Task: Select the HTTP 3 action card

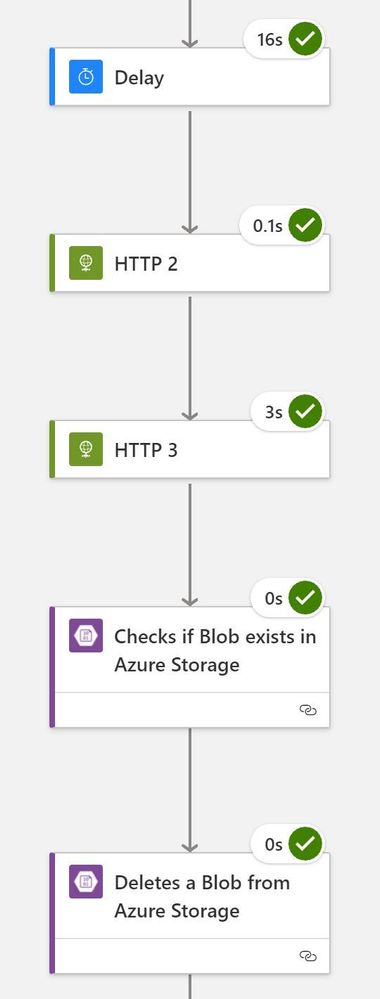Action: (190, 449)
